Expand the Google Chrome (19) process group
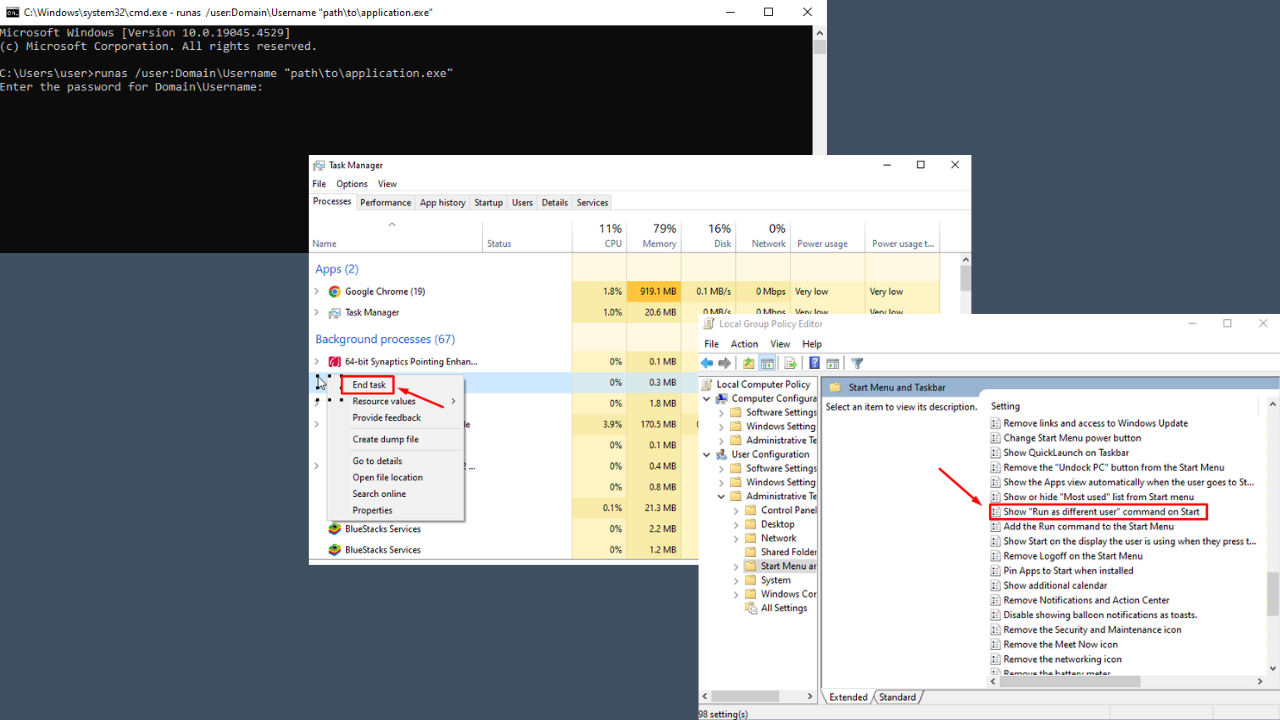 pos(317,292)
